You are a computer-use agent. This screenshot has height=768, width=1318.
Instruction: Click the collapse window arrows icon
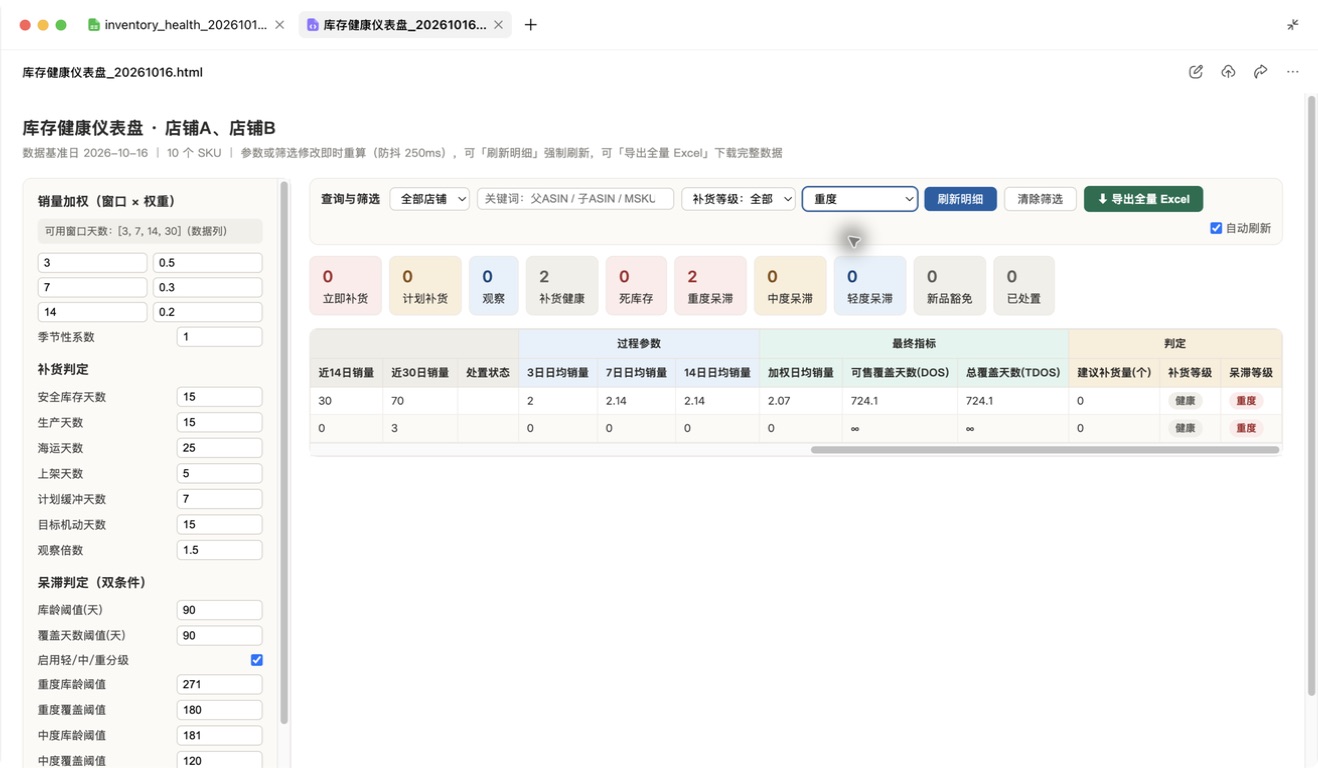[x=1293, y=25]
